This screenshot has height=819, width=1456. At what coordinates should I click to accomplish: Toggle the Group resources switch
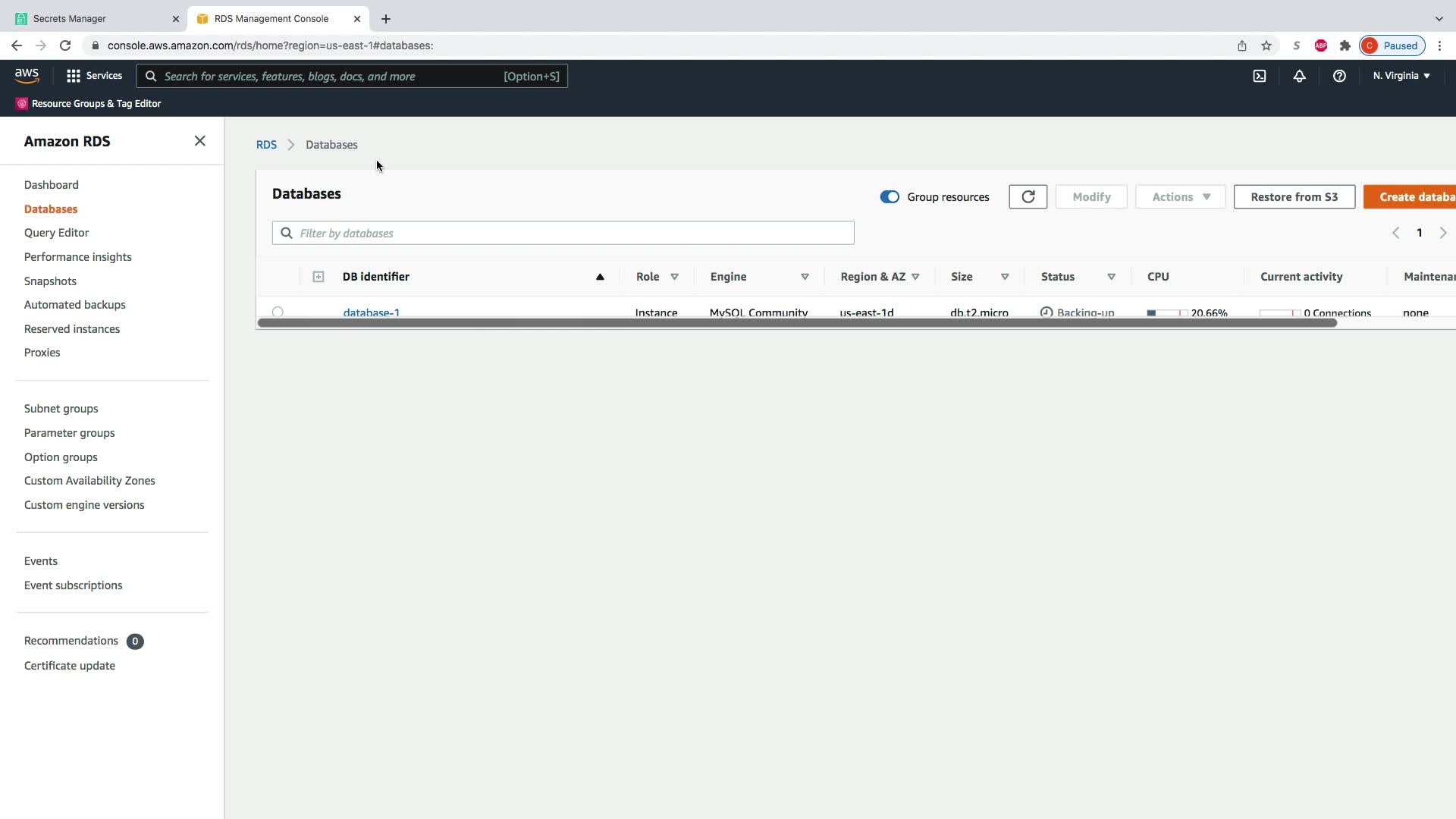point(889,196)
